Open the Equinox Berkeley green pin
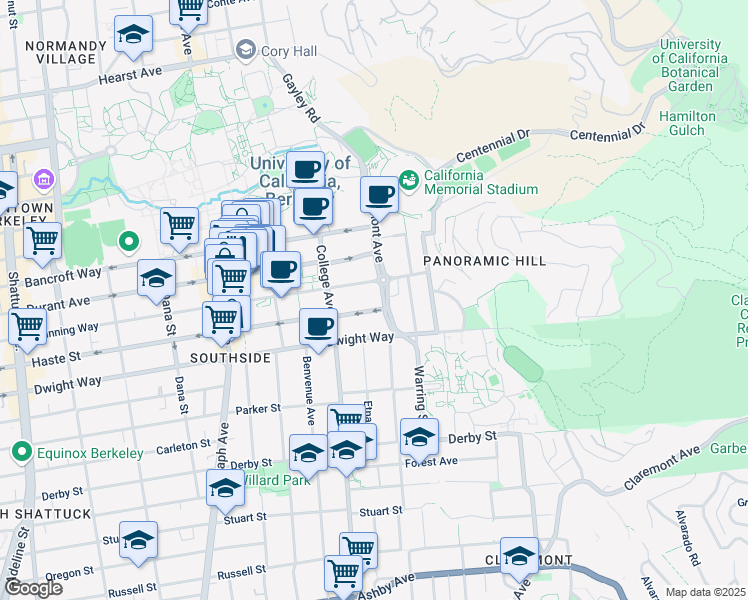The image size is (748, 600). pos(21,452)
